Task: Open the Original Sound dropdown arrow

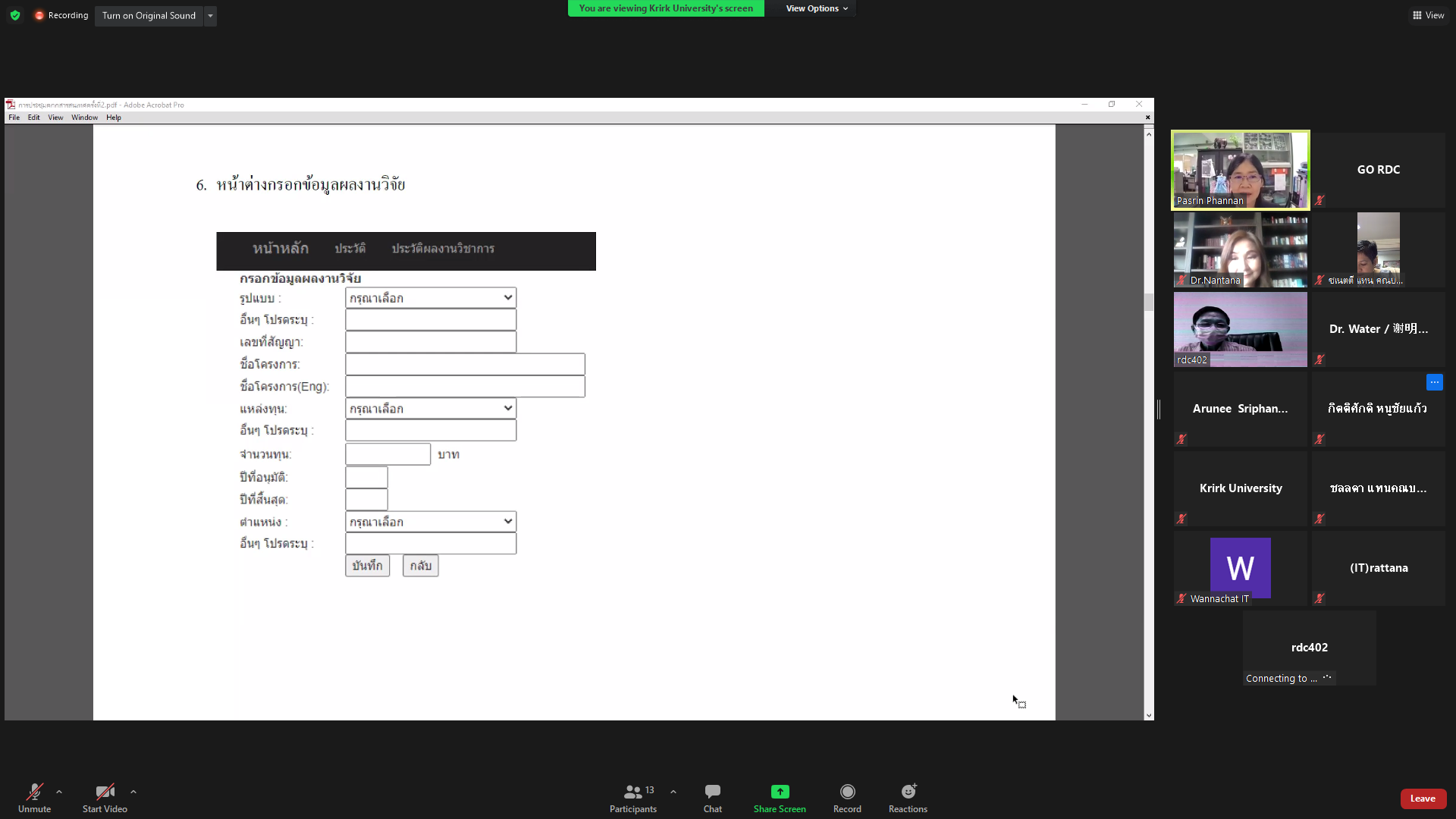Action: 210,15
